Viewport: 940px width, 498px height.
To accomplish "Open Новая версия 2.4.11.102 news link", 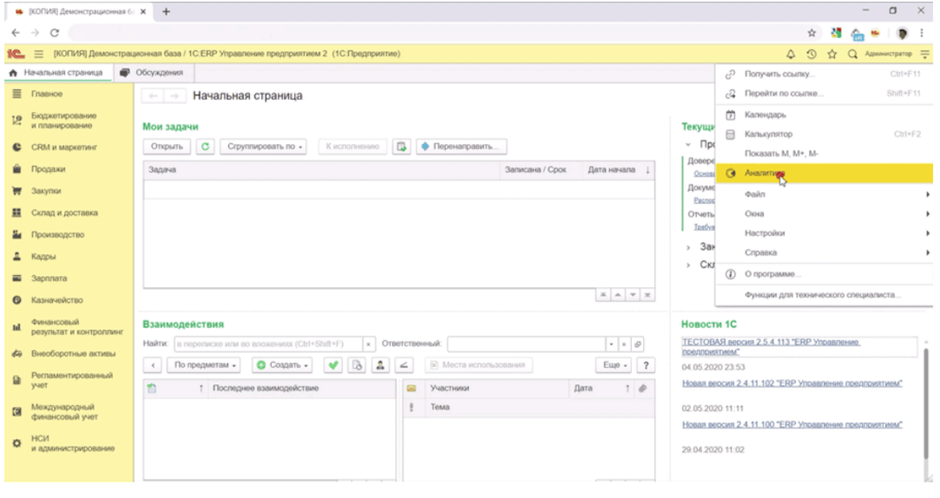I will click(x=792, y=383).
